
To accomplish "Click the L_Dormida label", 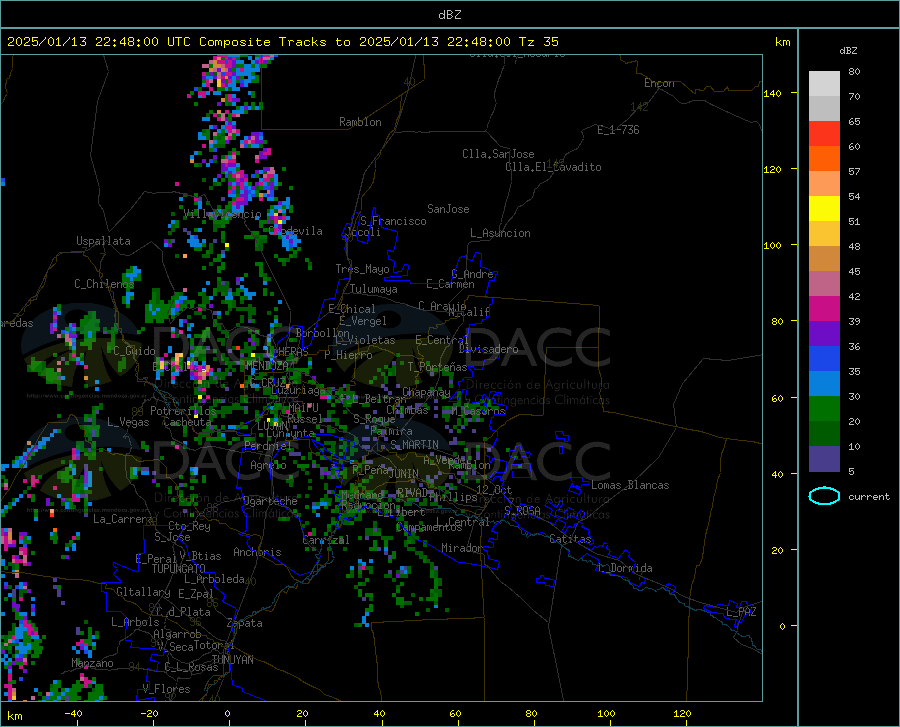I will tap(625, 568).
